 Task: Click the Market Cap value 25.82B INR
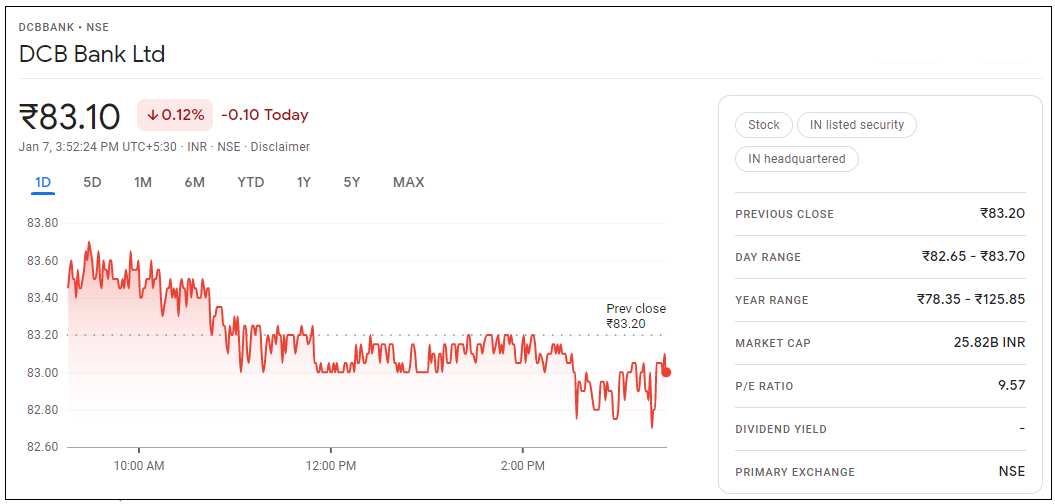click(x=989, y=343)
